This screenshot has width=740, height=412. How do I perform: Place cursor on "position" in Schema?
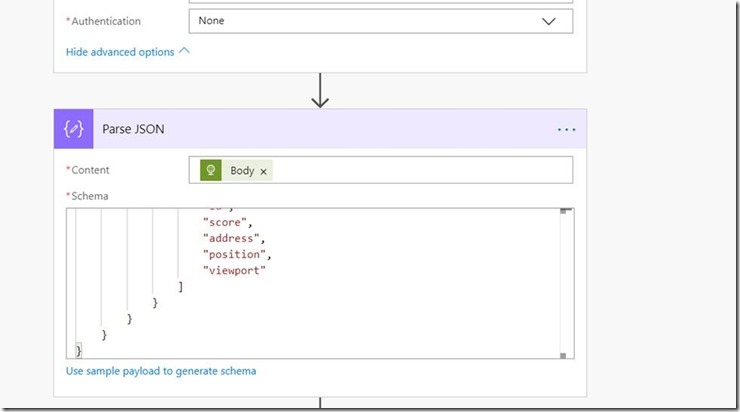tap(236, 254)
